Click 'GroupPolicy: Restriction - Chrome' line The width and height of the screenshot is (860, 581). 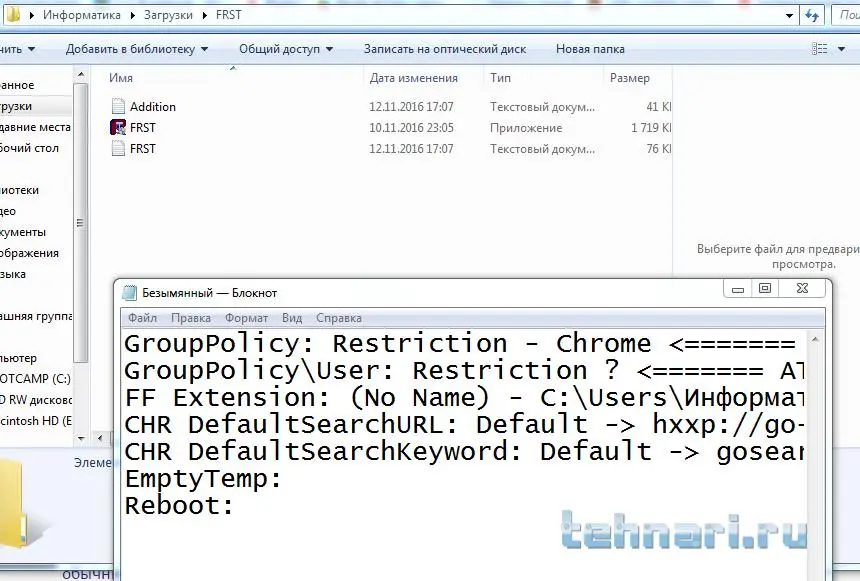point(460,344)
